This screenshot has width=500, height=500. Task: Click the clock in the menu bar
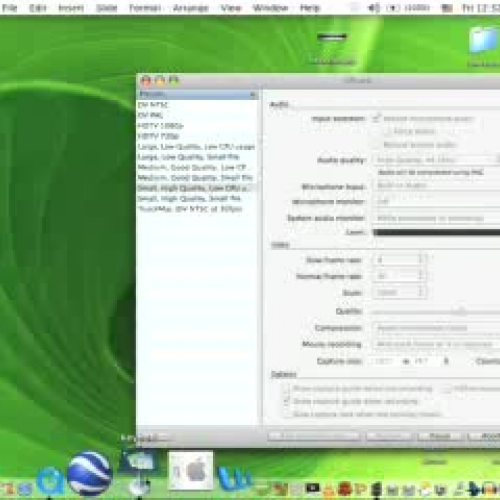481,8
